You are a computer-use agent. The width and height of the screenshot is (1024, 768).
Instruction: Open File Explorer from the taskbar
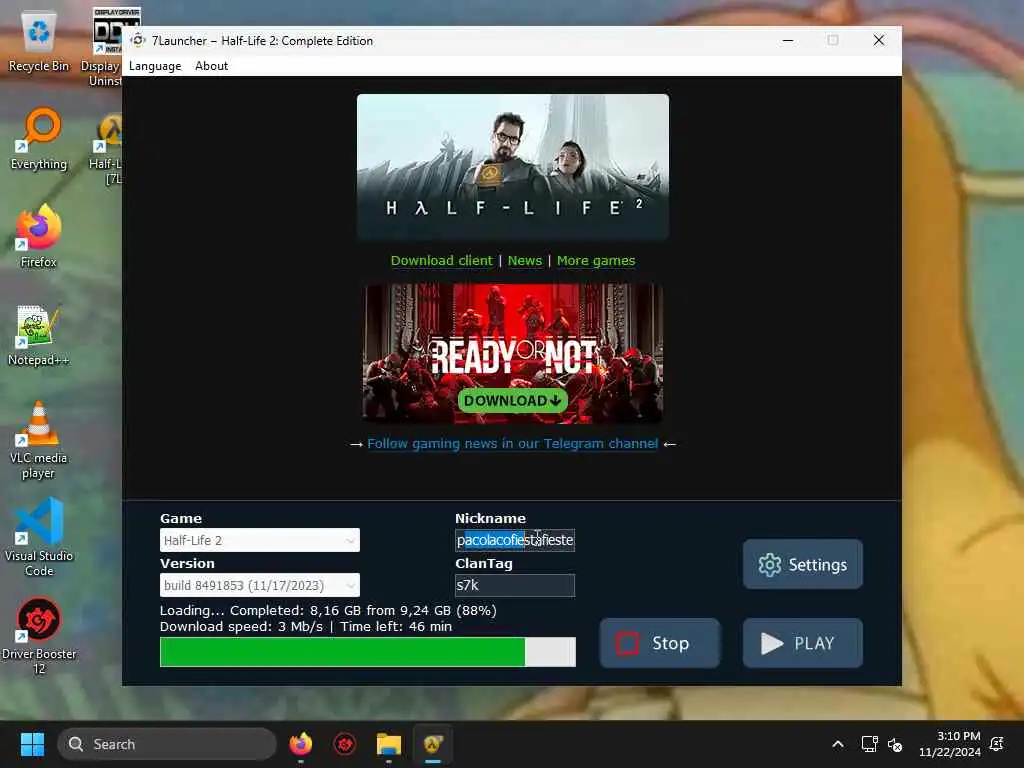[x=389, y=744]
